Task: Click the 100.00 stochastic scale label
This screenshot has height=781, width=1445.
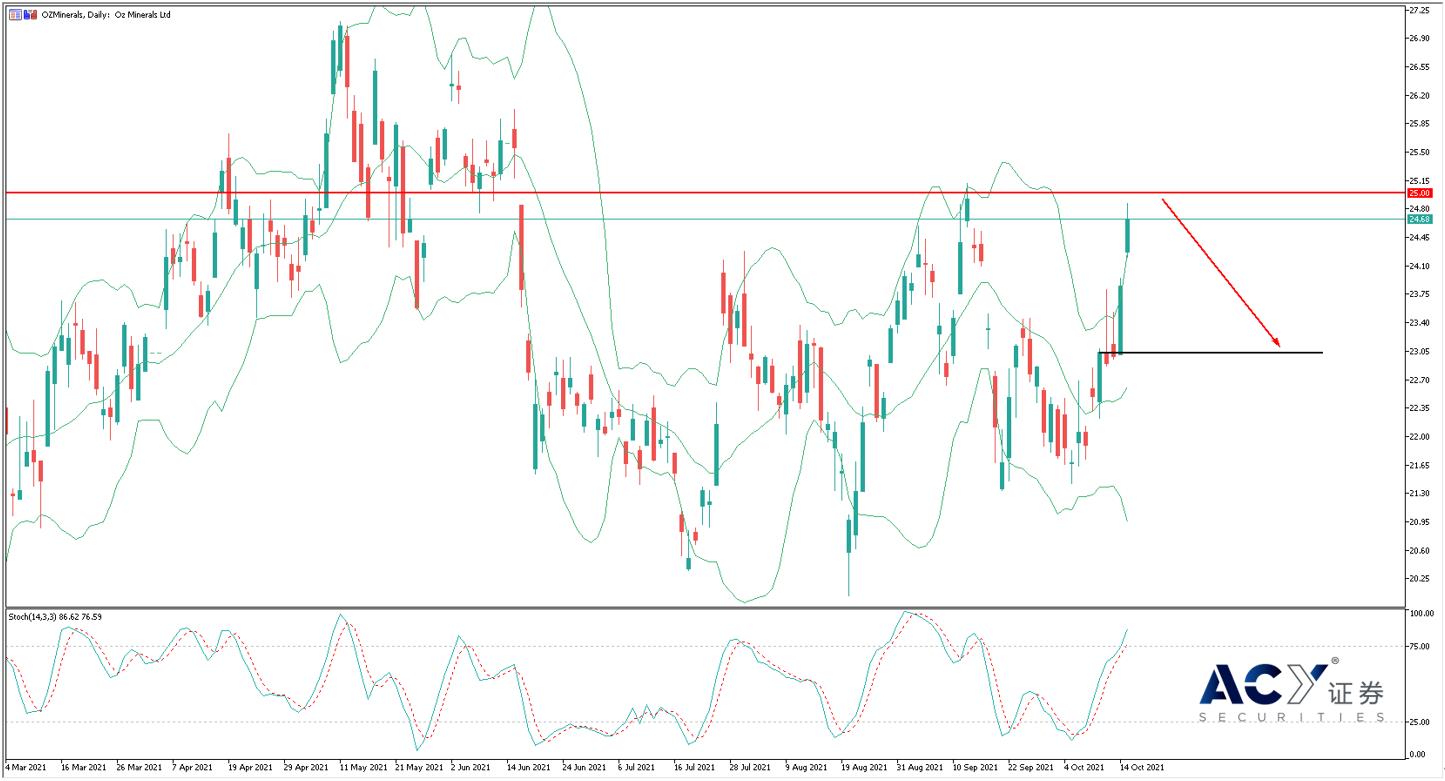Action: (x=1420, y=613)
